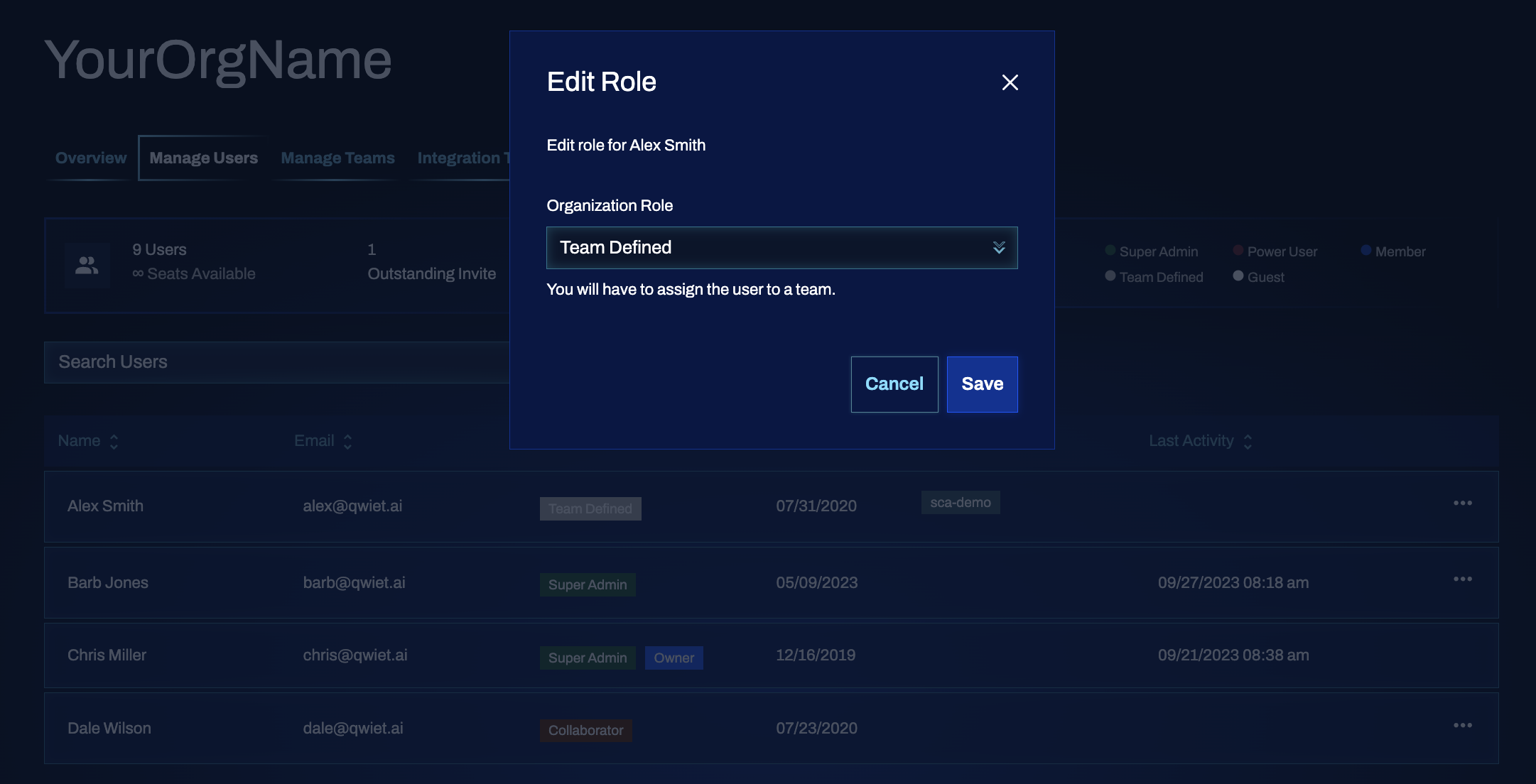This screenshot has height=784, width=1536.
Task: Open actions menu for Alex Smith
Action: coord(1463,503)
